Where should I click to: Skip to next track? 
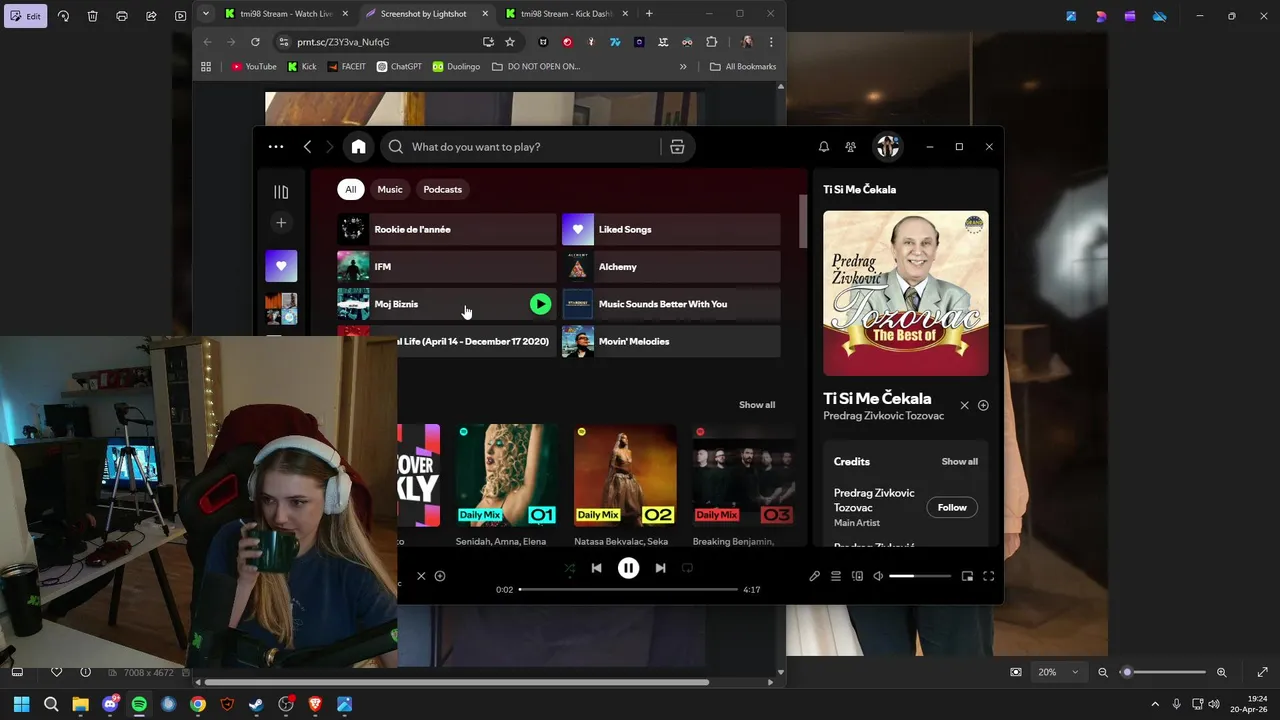click(x=660, y=568)
